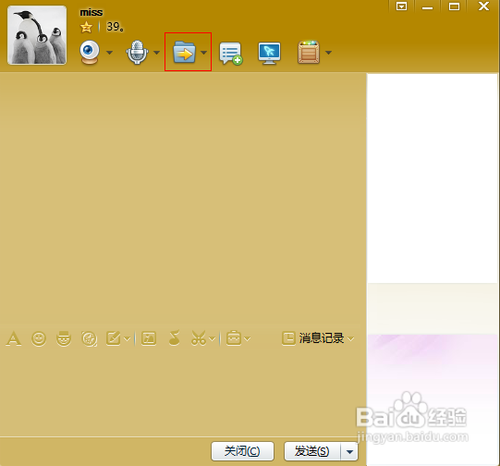Open the title bar menu dropdown icon
This screenshot has width=500, height=466.
click(401, 6)
